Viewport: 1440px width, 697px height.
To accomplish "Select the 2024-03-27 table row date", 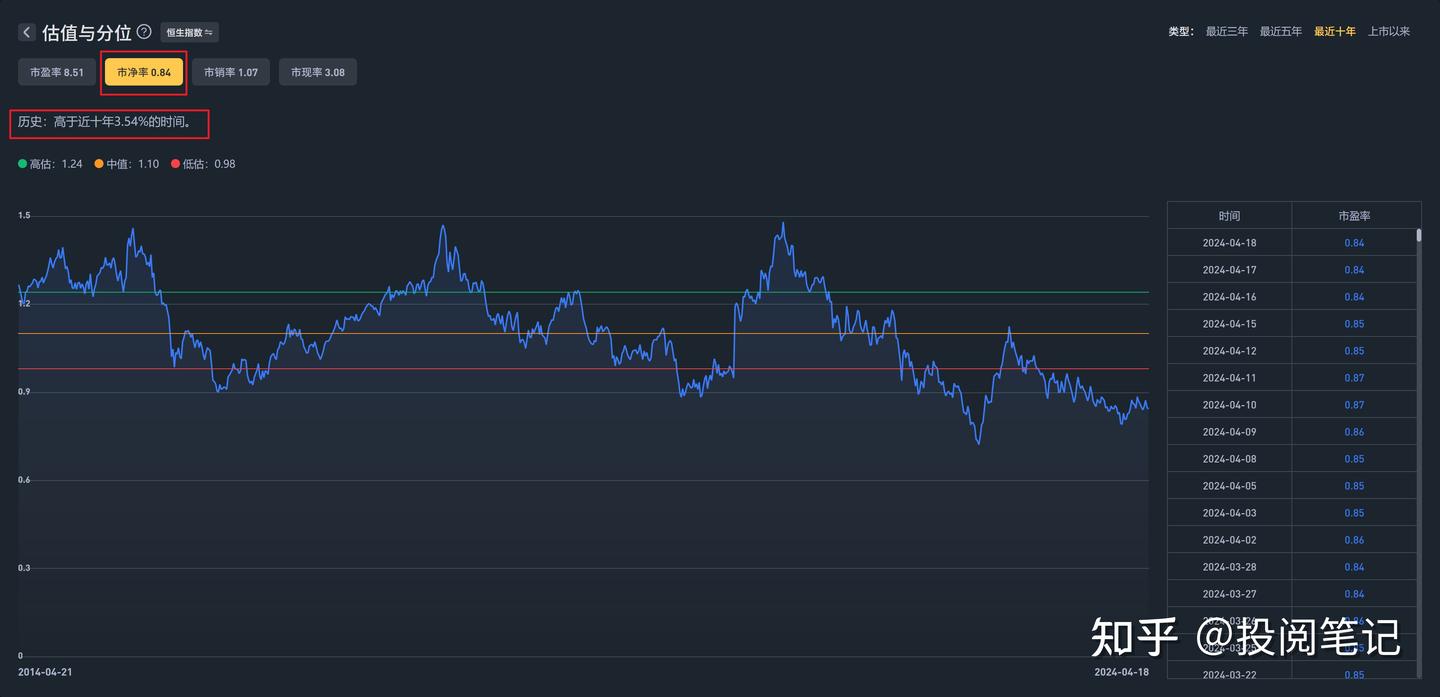I will click(x=1229, y=594).
